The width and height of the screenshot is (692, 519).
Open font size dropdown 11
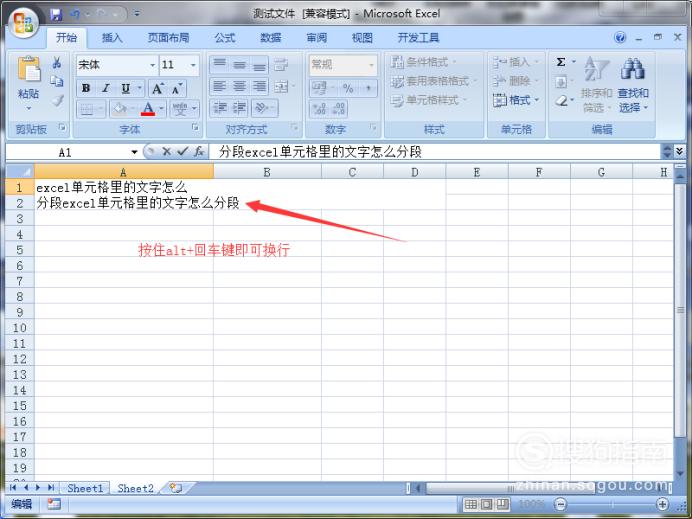[193, 65]
